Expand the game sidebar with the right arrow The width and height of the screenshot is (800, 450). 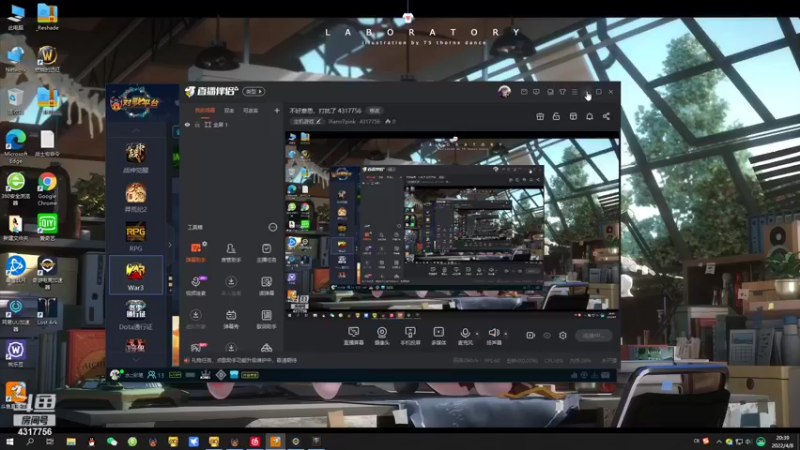[170, 245]
